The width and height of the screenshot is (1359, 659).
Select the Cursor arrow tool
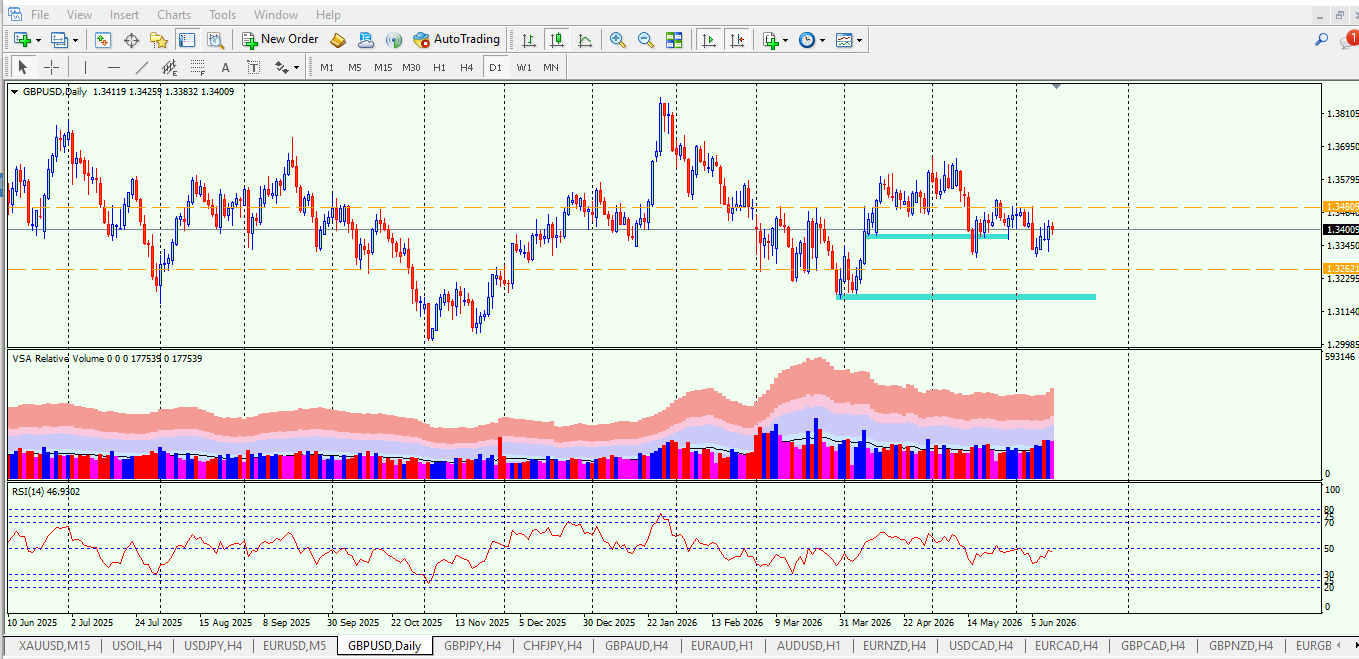click(x=23, y=67)
